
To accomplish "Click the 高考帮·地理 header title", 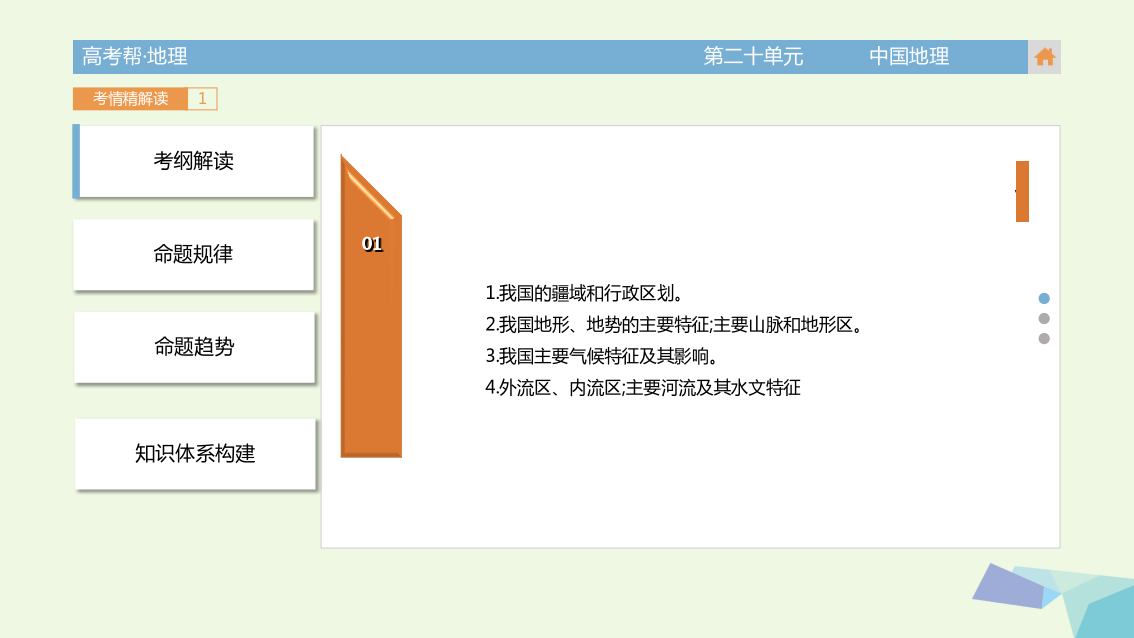I will coord(135,56).
